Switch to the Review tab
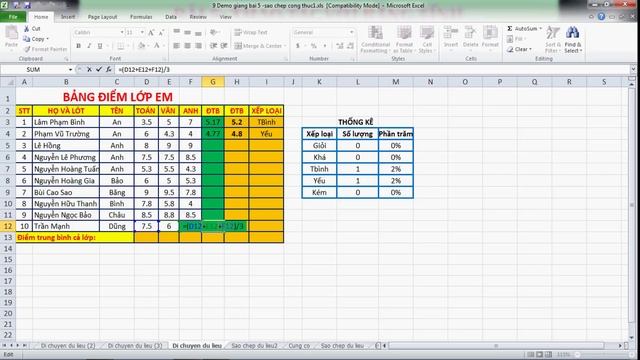Screen dimensions: 640x360 pos(198,17)
